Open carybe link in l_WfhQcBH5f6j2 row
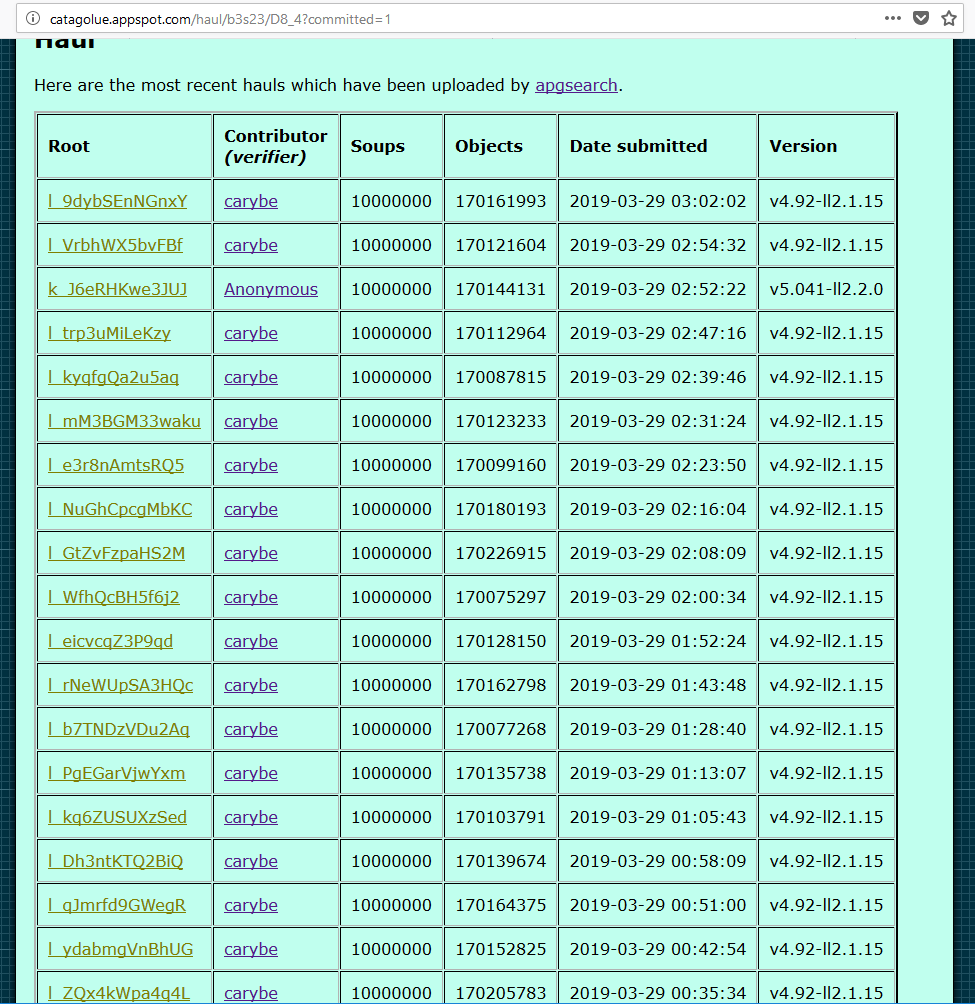Viewport: 975px width, 1004px height. (x=251, y=597)
